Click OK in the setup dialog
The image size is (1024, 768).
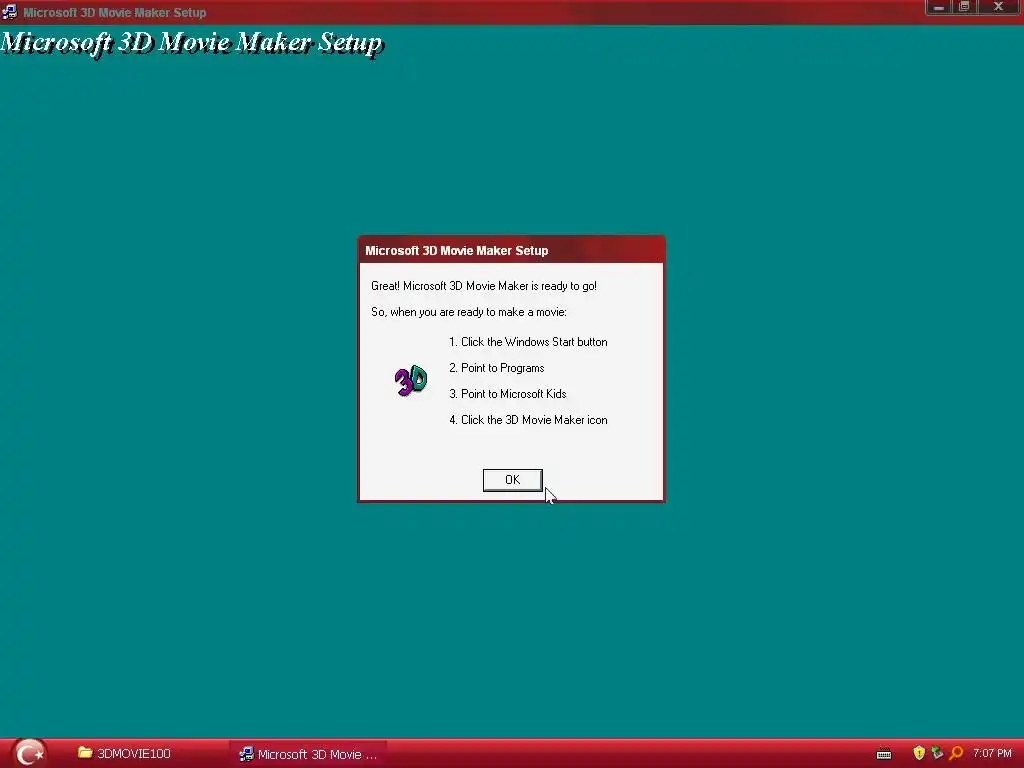coord(512,480)
